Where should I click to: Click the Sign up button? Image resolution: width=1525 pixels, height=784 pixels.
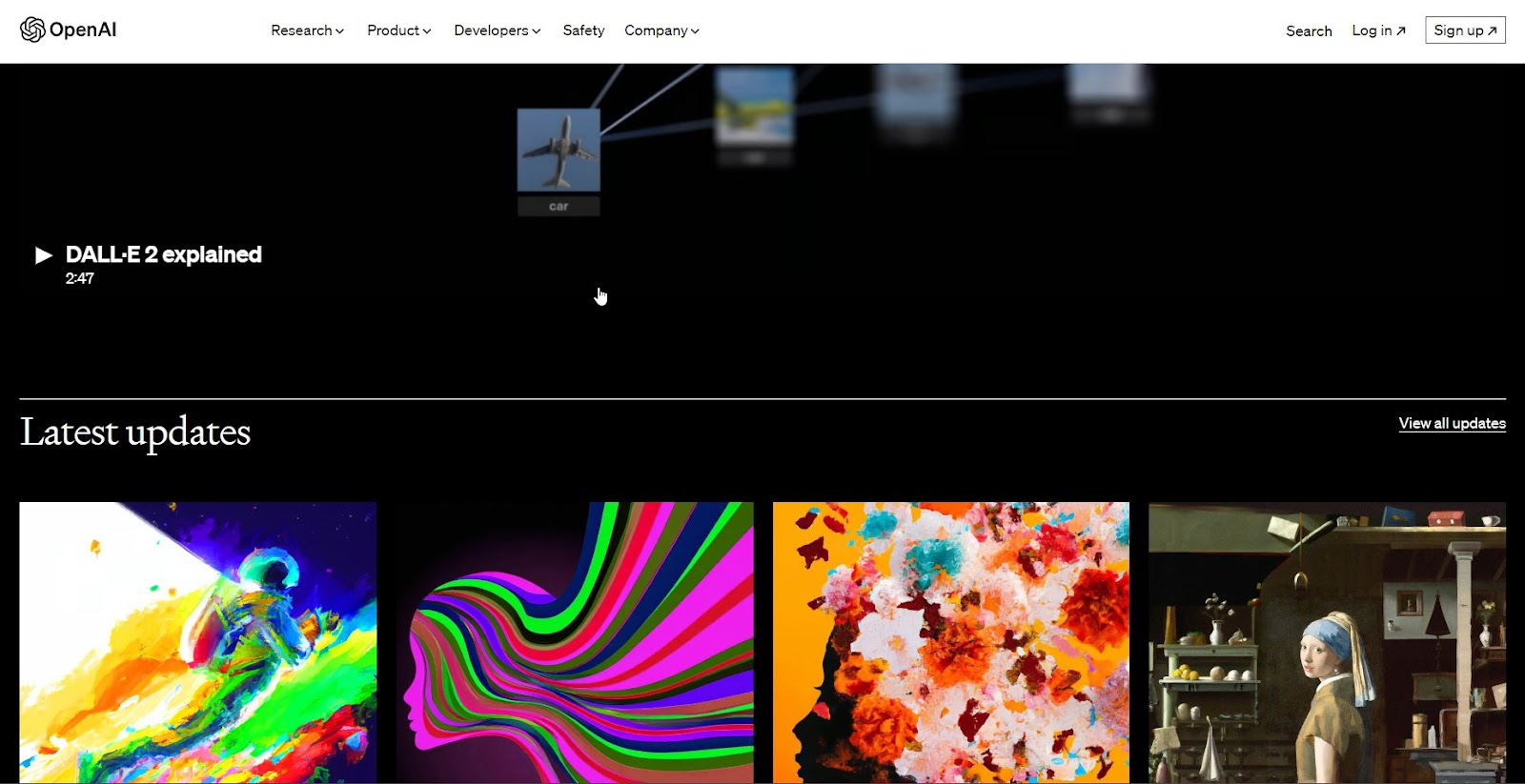(x=1465, y=30)
